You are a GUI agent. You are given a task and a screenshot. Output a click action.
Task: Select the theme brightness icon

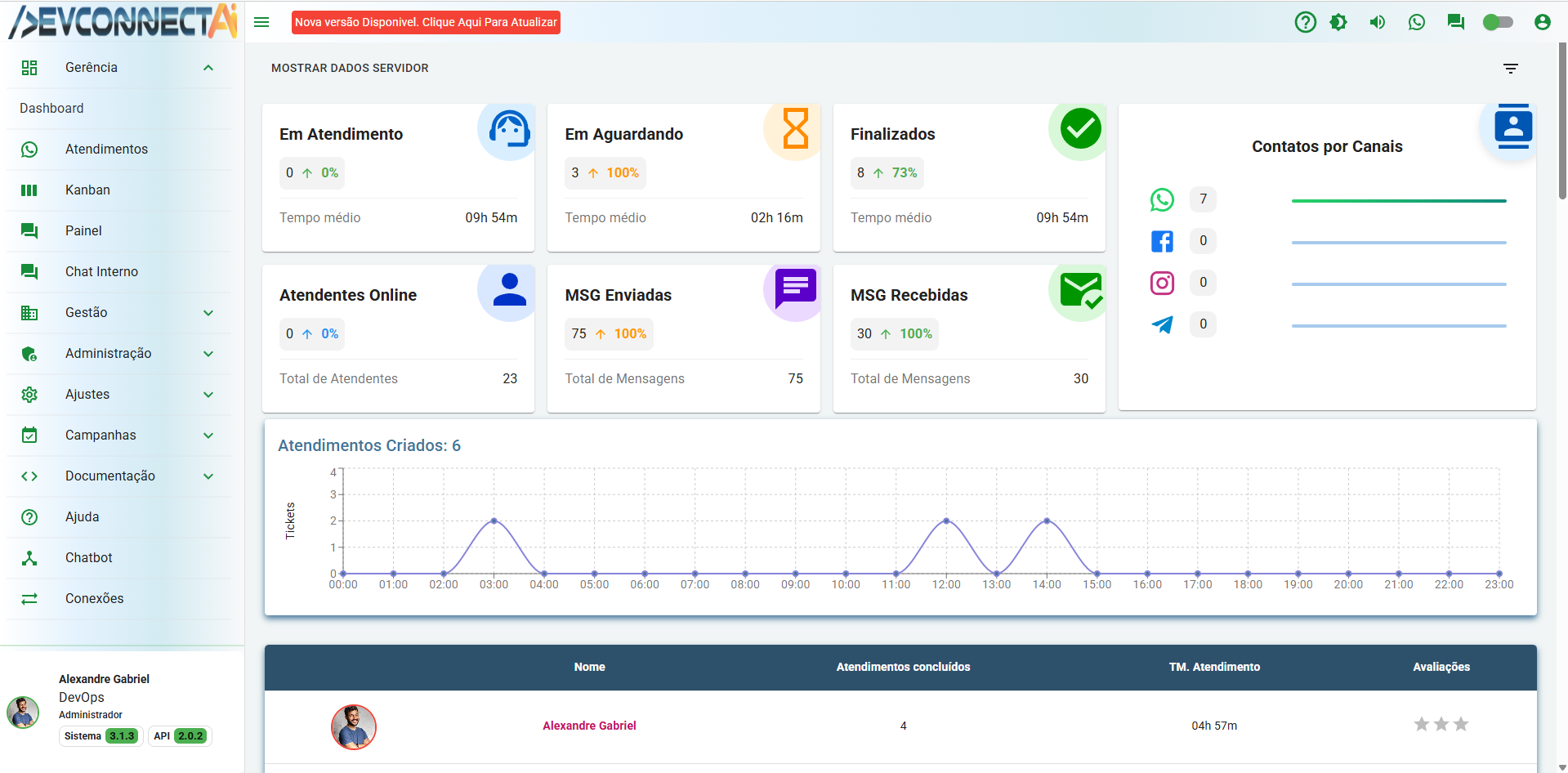pyautogui.click(x=1338, y=22)
